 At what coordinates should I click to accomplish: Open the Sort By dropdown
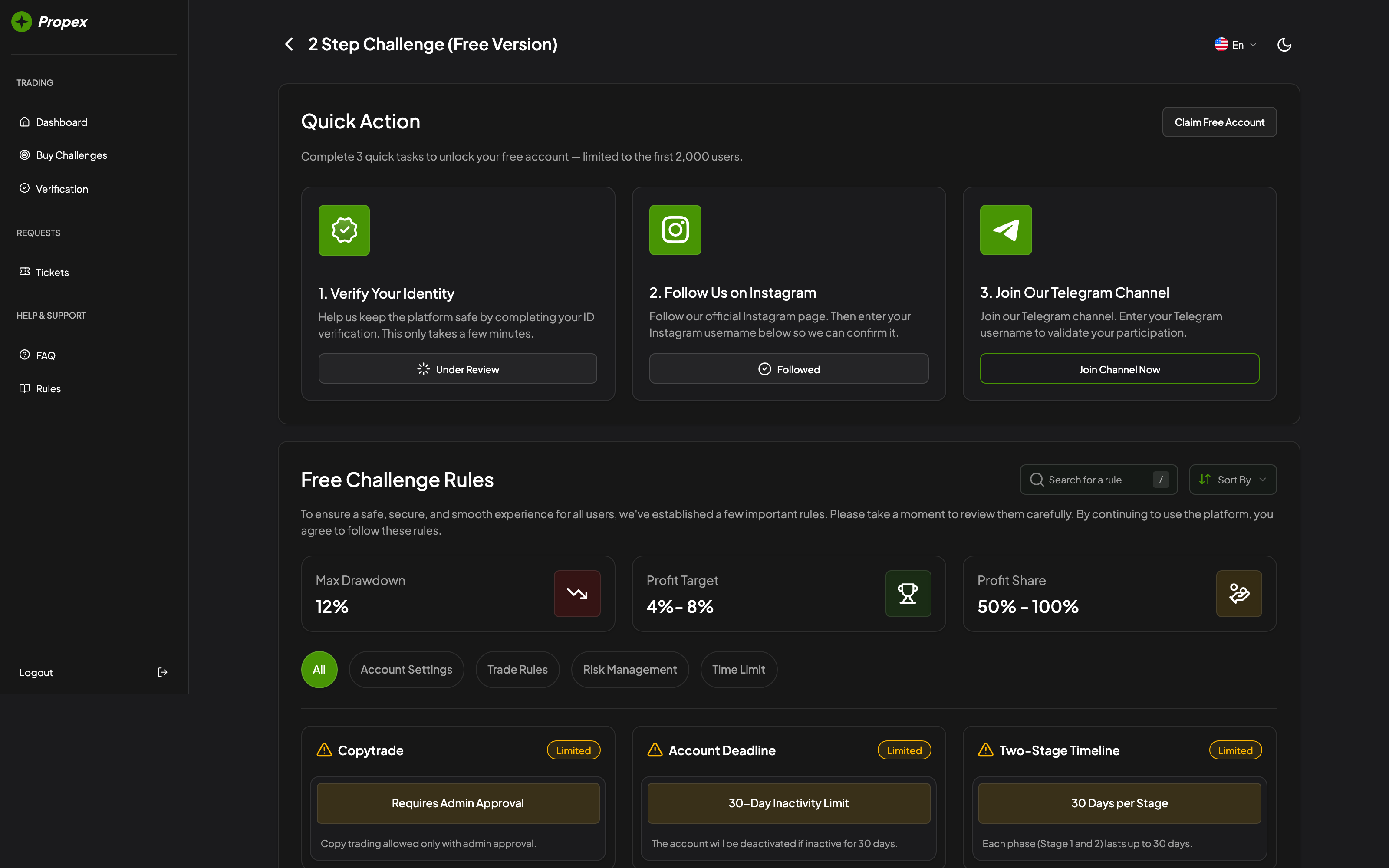click(x=1233, y=479)
